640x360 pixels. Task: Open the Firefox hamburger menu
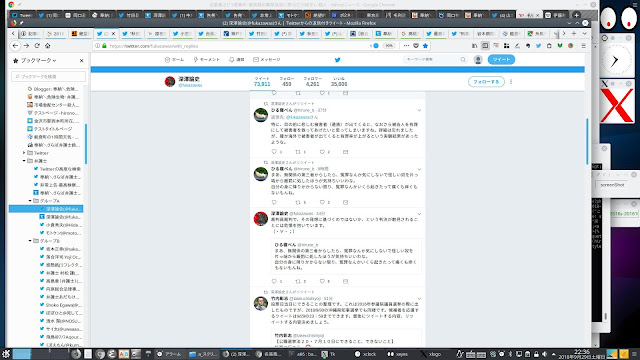pyautogui.click(x=584, y=46)
